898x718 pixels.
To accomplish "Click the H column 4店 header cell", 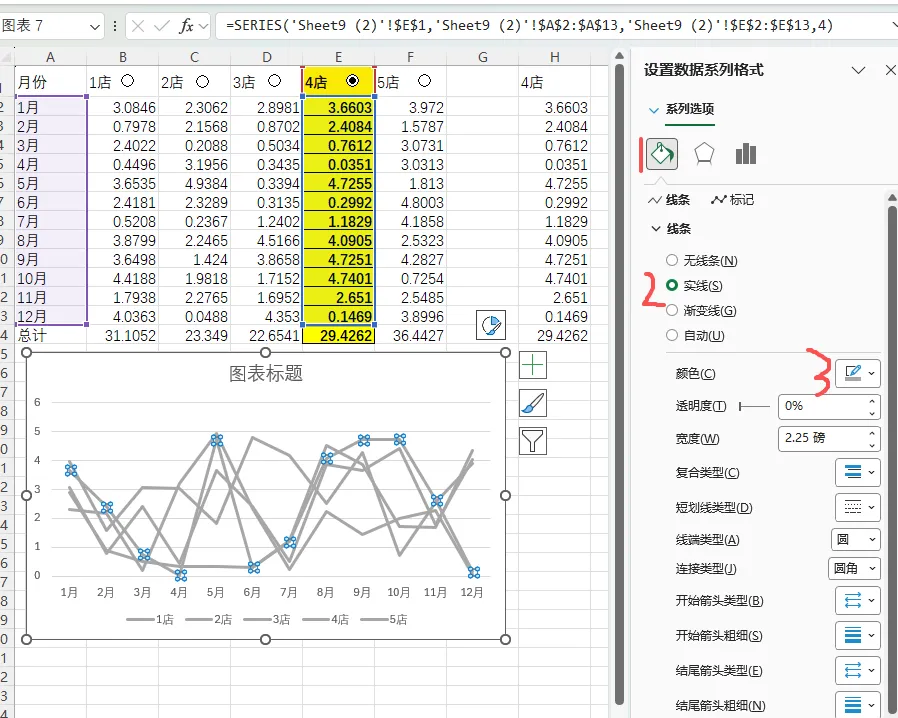I will tap(554, 82).
